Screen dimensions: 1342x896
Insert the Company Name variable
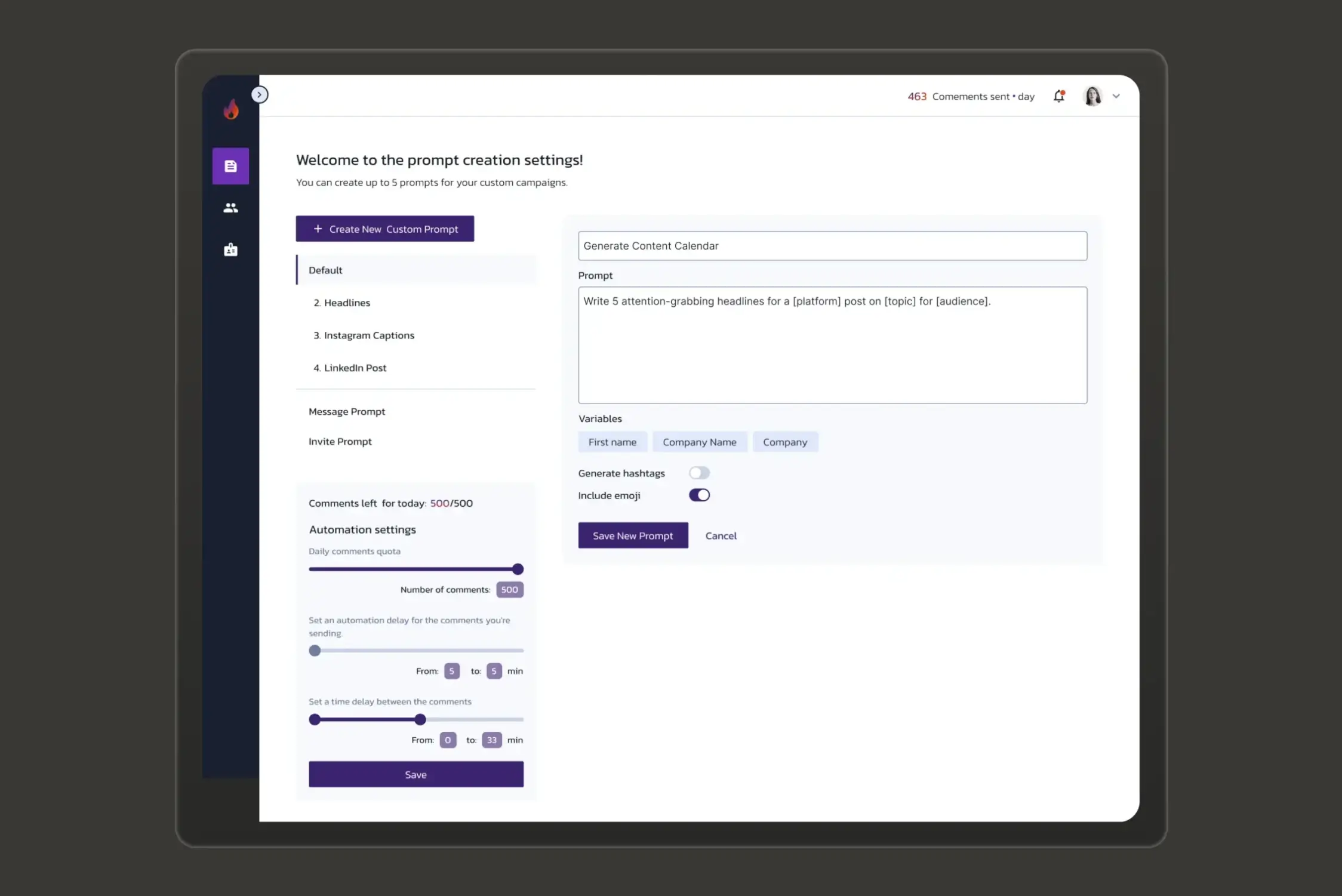pyautogui.click(x=700, y=442)
